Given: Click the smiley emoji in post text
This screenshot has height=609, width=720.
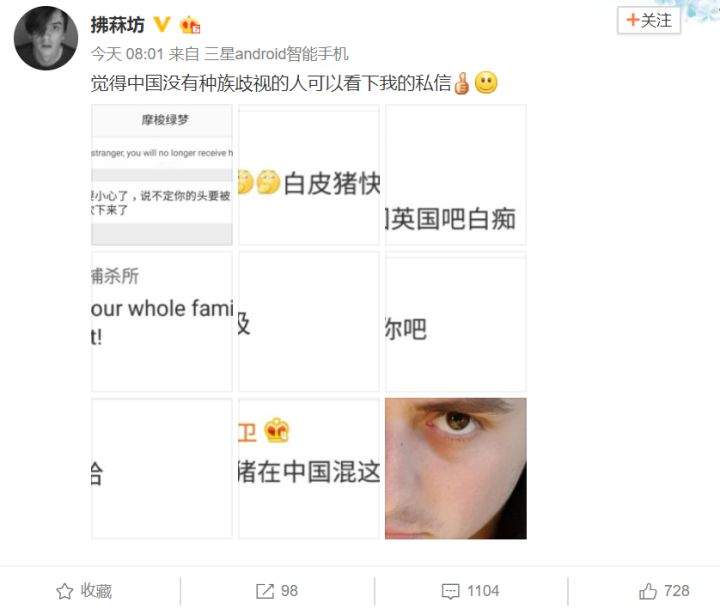Looking at the screenshot, I should (x=486, y=83).
